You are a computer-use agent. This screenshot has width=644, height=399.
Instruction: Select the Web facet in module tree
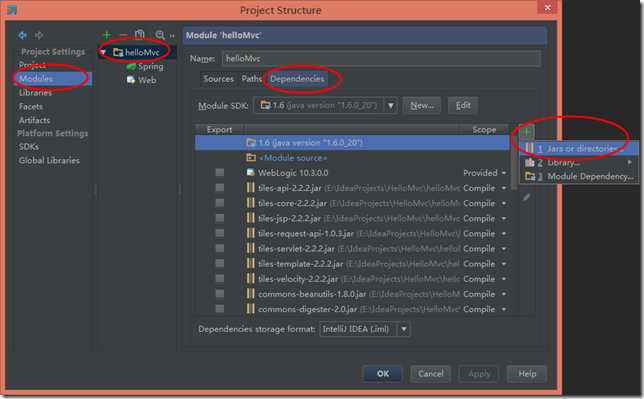coord(142,80)
